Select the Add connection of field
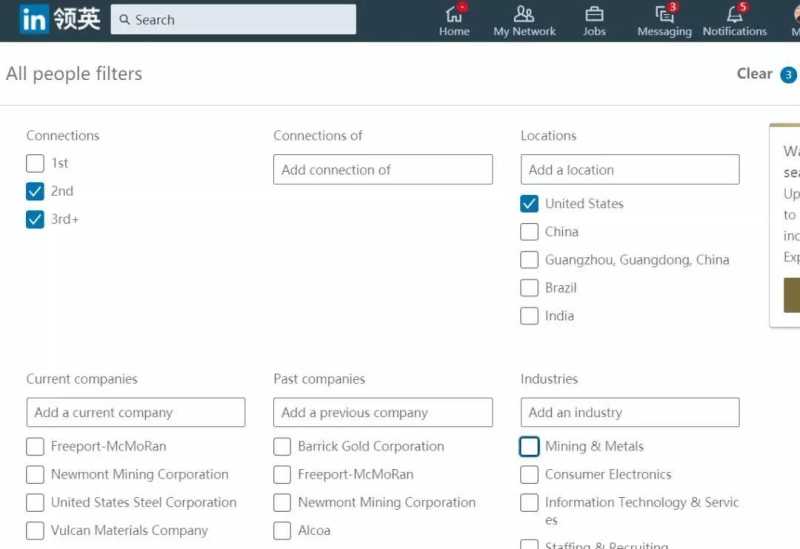This screenshot has width=800, height=549. click(x=382, y=170)
